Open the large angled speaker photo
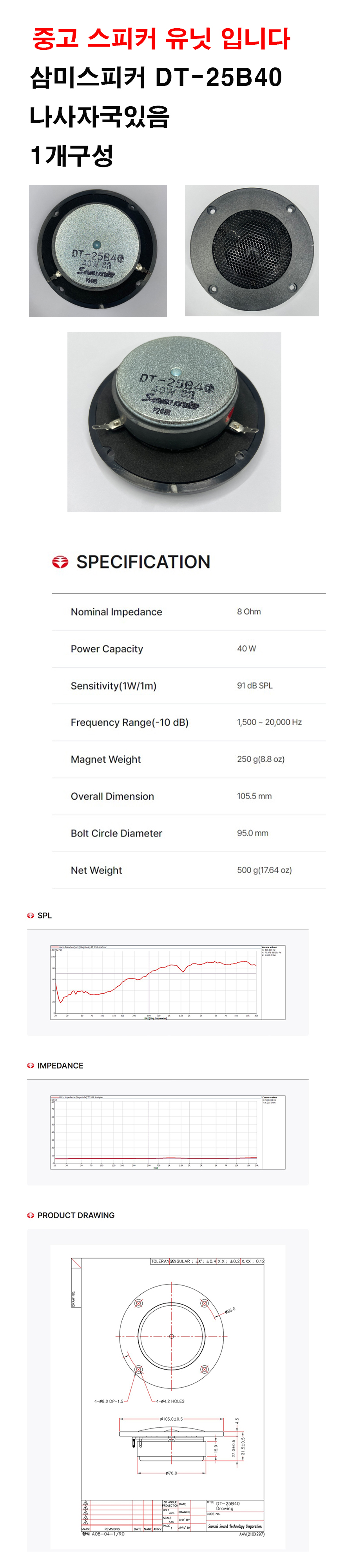Screen dimensions: 337x1568 click(x=174, y=421)
